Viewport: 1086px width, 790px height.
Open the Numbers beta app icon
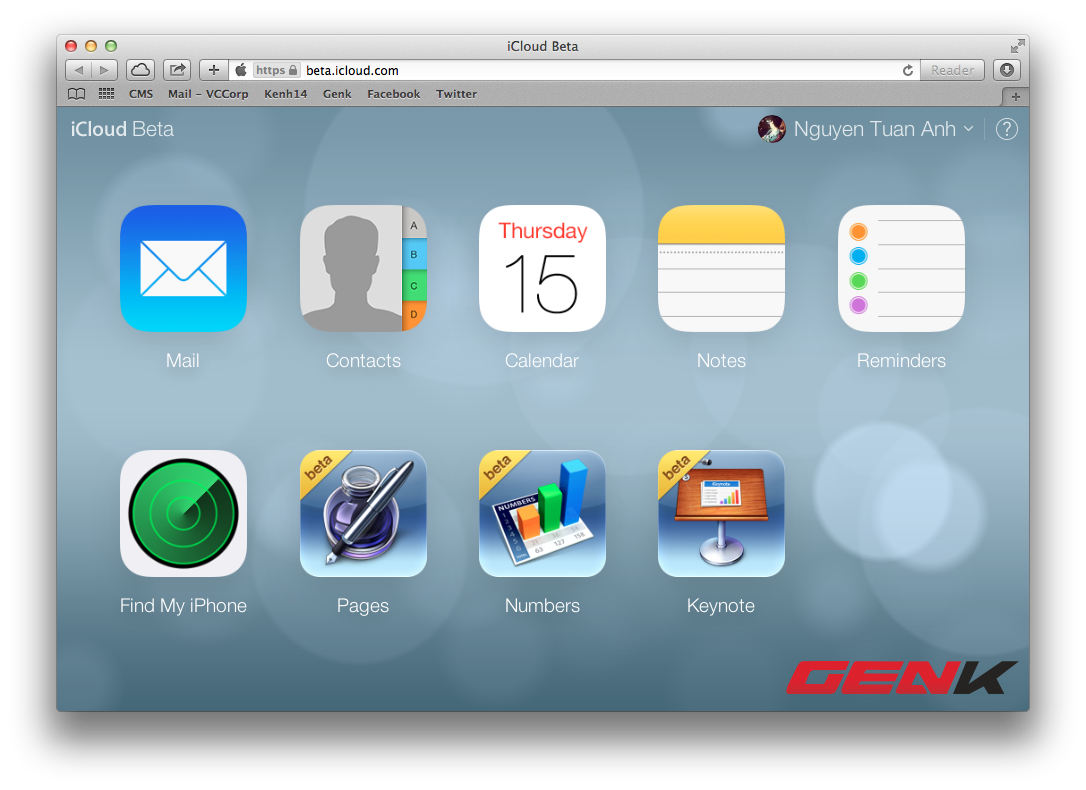pos(542,514)
